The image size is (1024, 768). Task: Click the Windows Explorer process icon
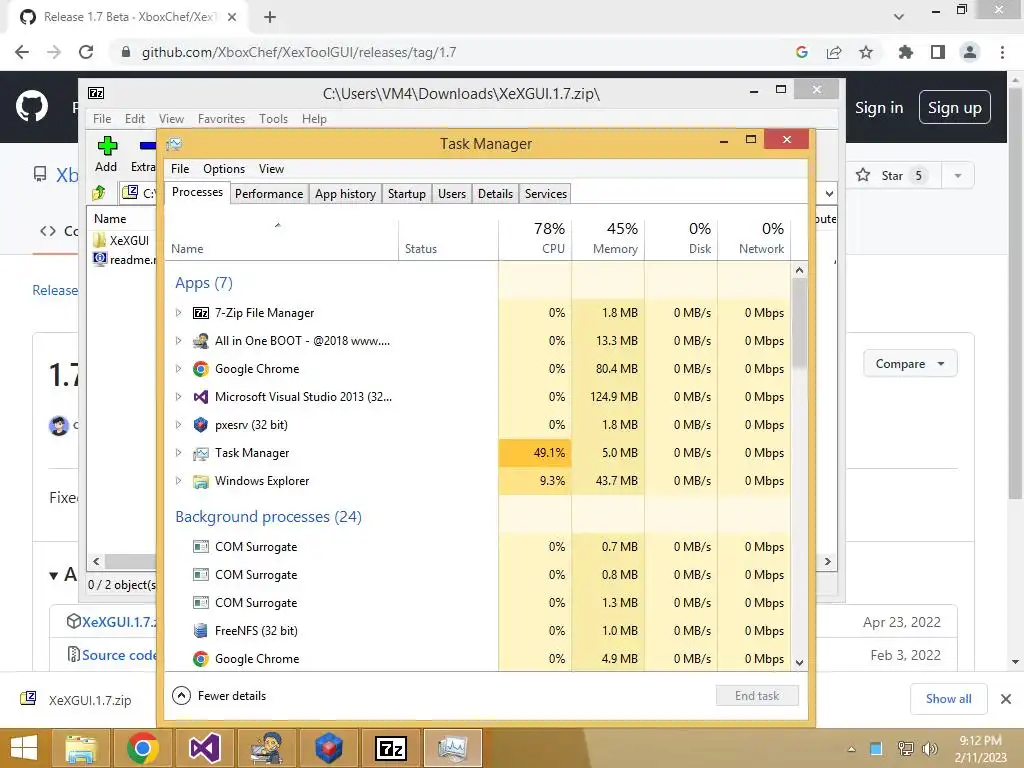(200, 481)
